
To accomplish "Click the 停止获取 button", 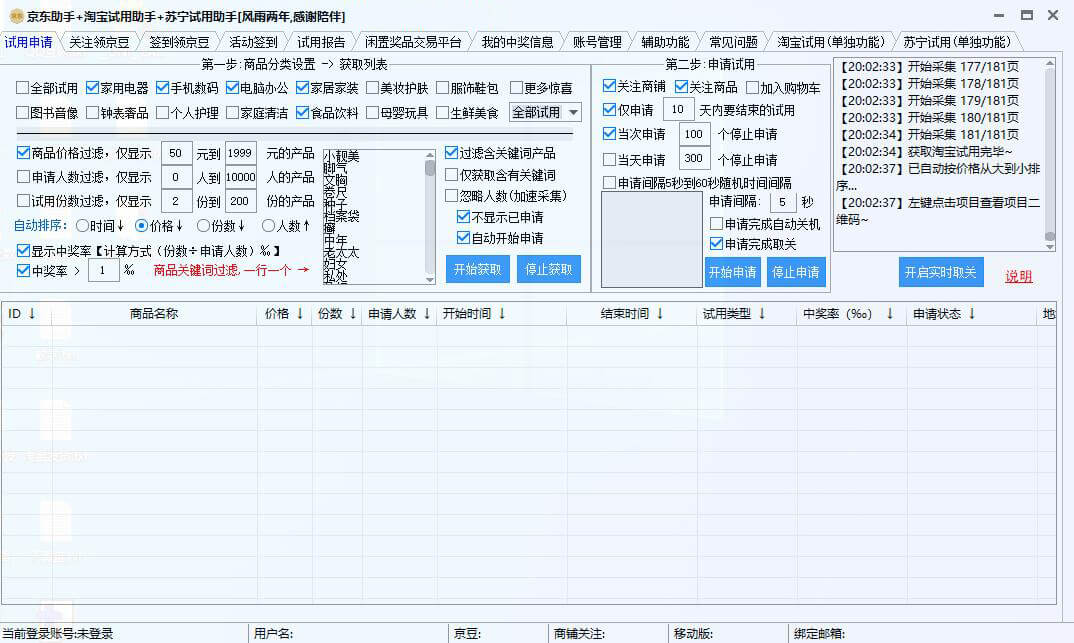I will (x=549, y=269).
